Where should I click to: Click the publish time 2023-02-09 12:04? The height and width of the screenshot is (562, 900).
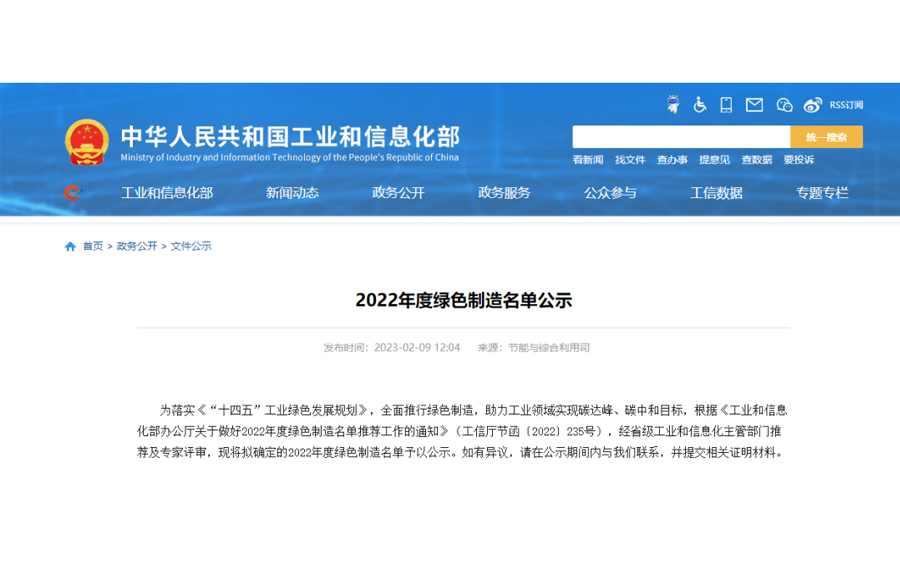coord(417,348)
